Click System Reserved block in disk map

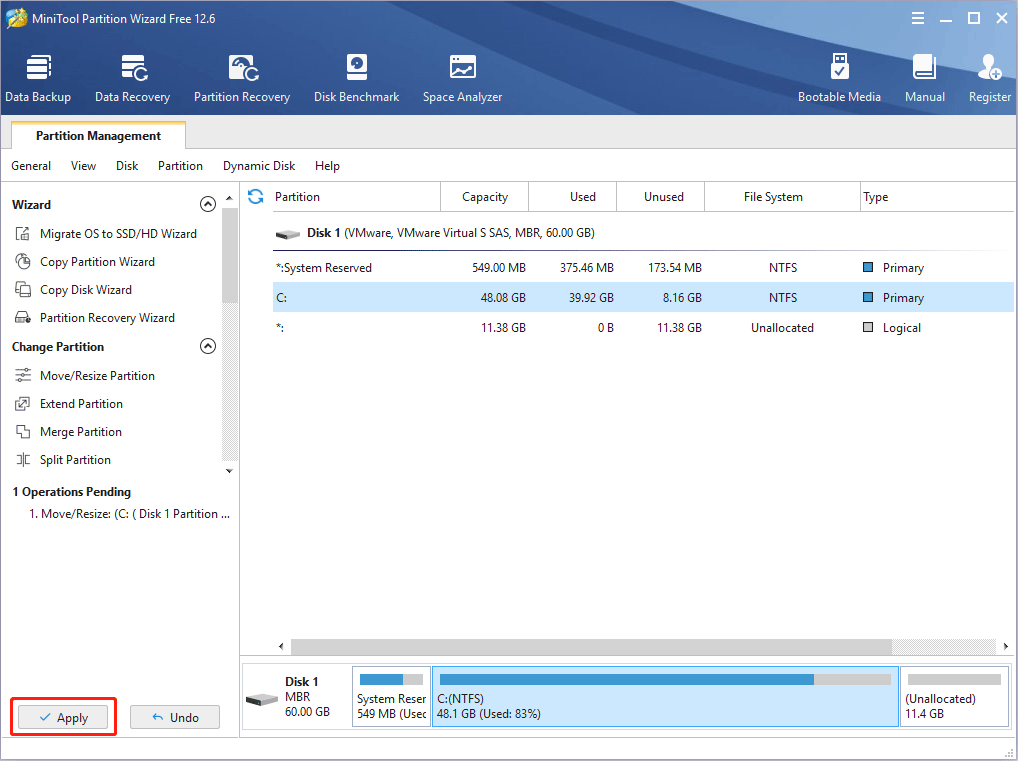391,696
